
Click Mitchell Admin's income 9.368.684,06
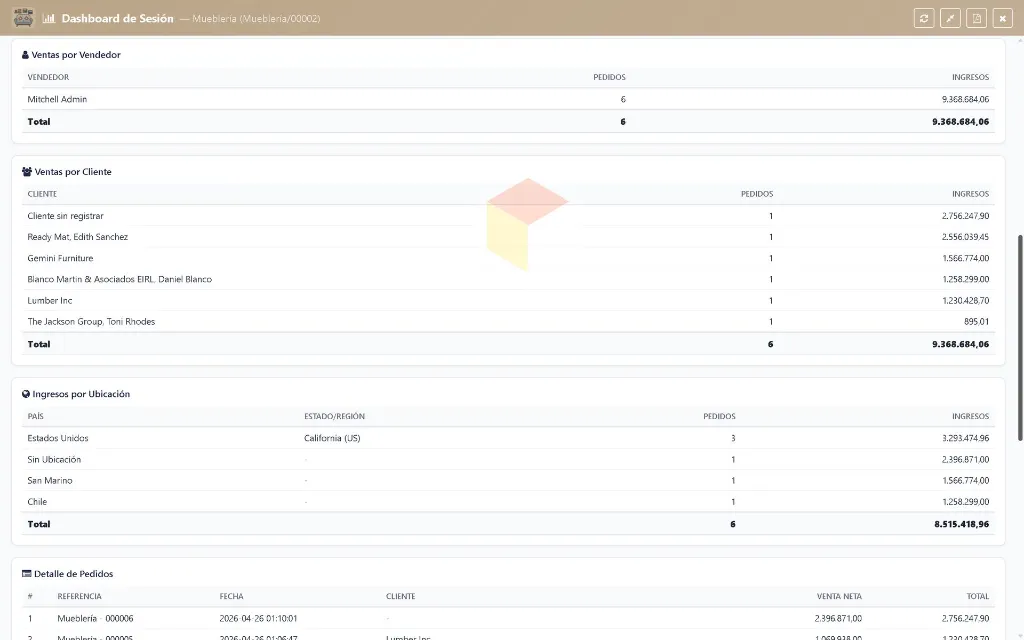(x=965, y=99)
